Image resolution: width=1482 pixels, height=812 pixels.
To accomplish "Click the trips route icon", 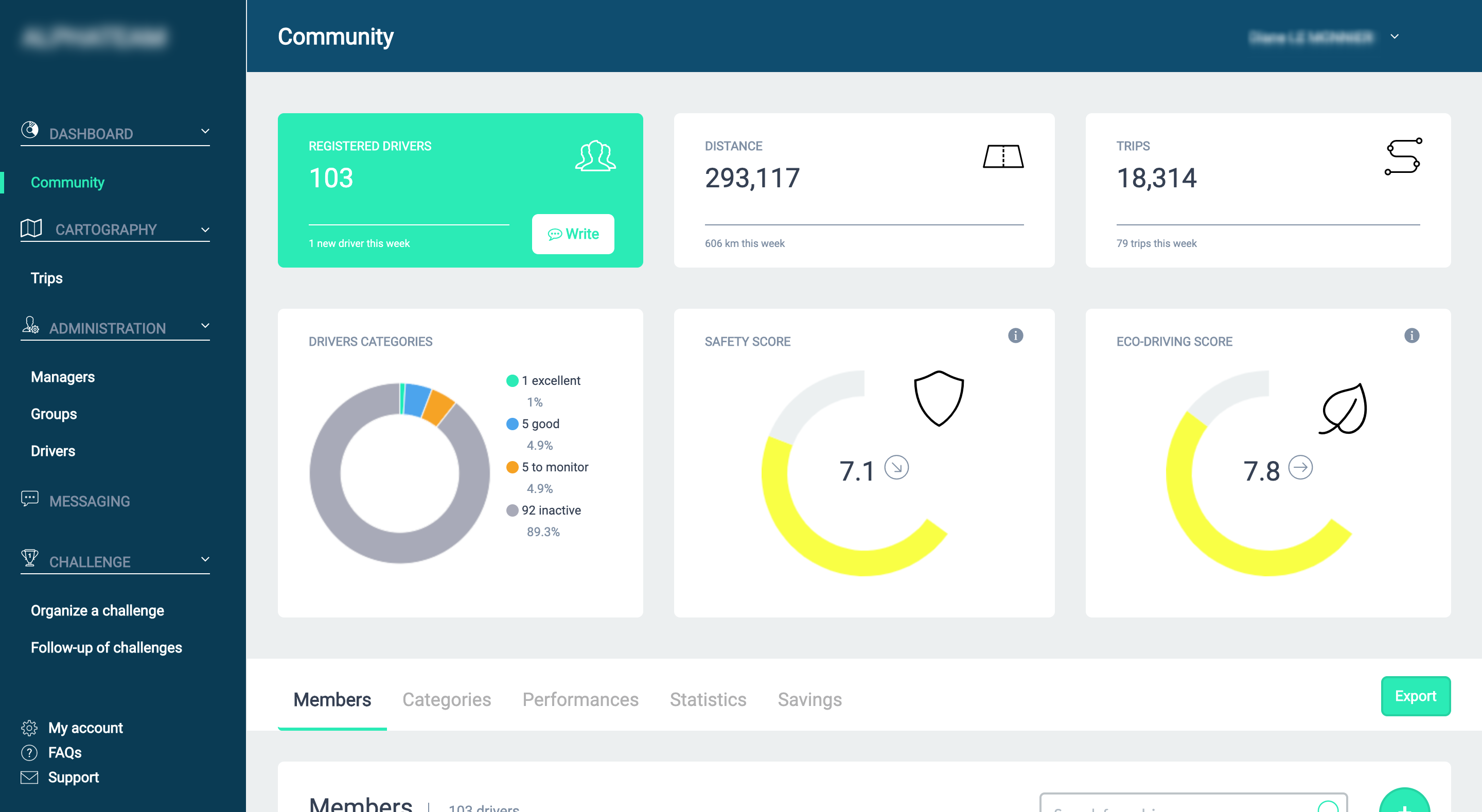I will pyautogui.click(x=1403, y=156).
